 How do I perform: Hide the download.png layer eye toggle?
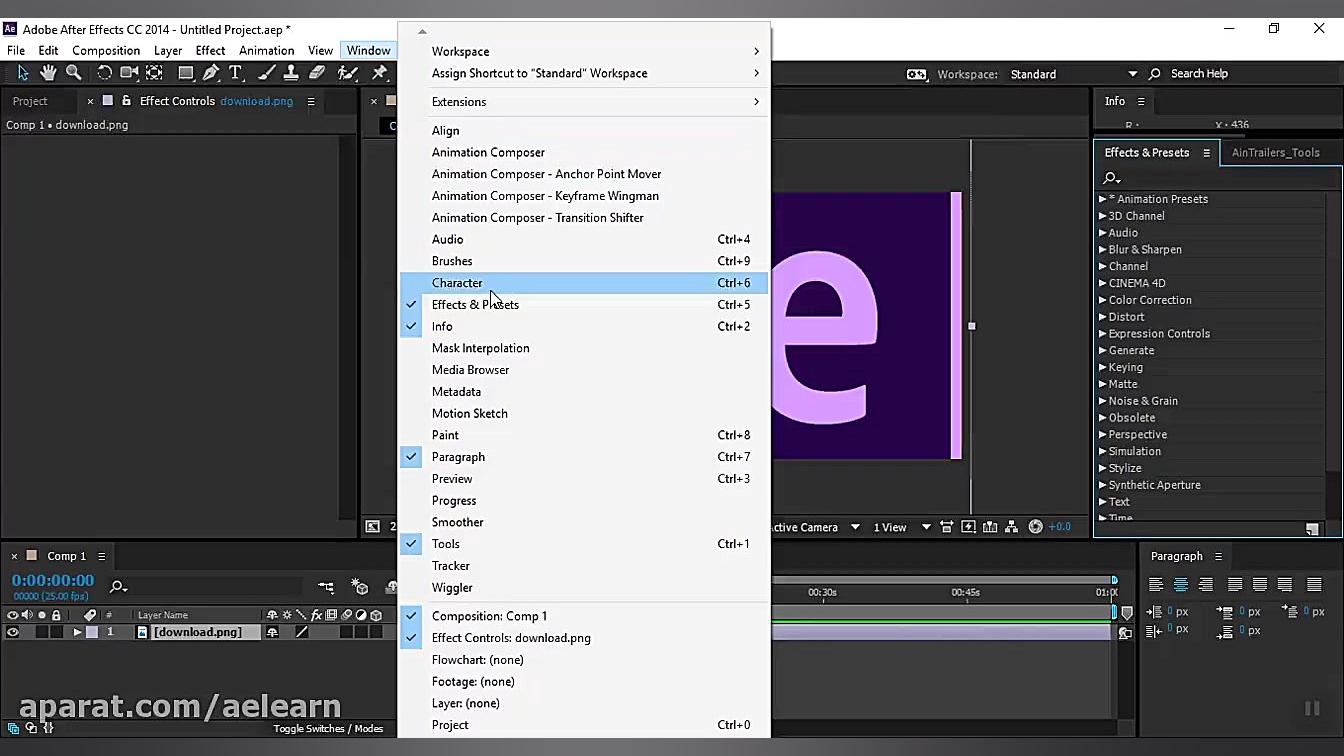coord(13,632)
